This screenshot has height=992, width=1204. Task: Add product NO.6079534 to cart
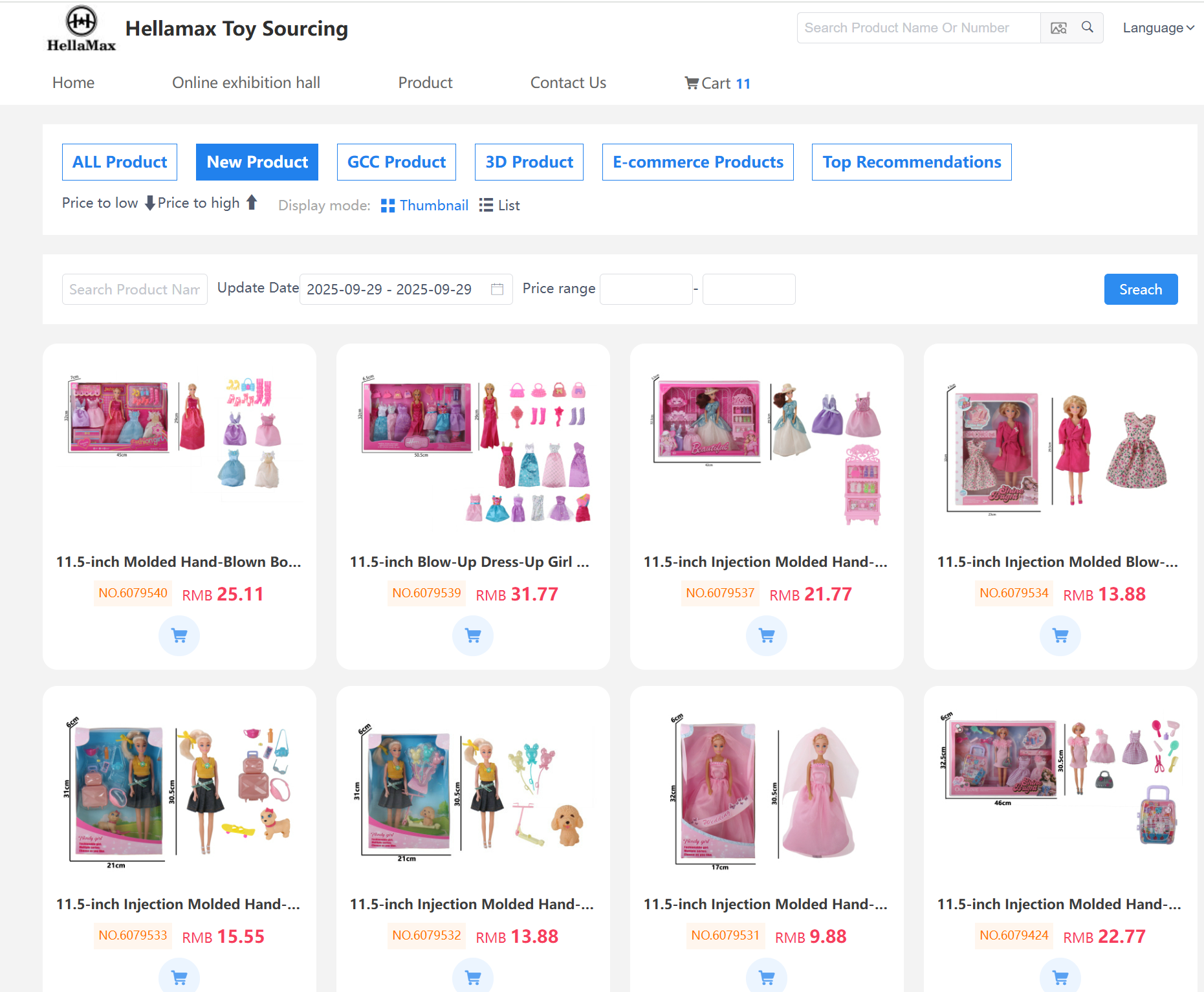[1060, 635]
